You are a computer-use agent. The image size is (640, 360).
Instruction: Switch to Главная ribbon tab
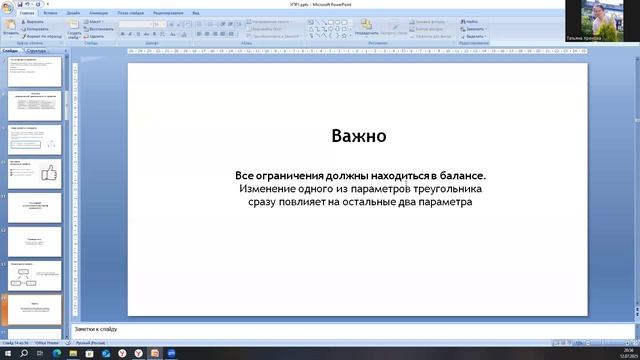27,13
